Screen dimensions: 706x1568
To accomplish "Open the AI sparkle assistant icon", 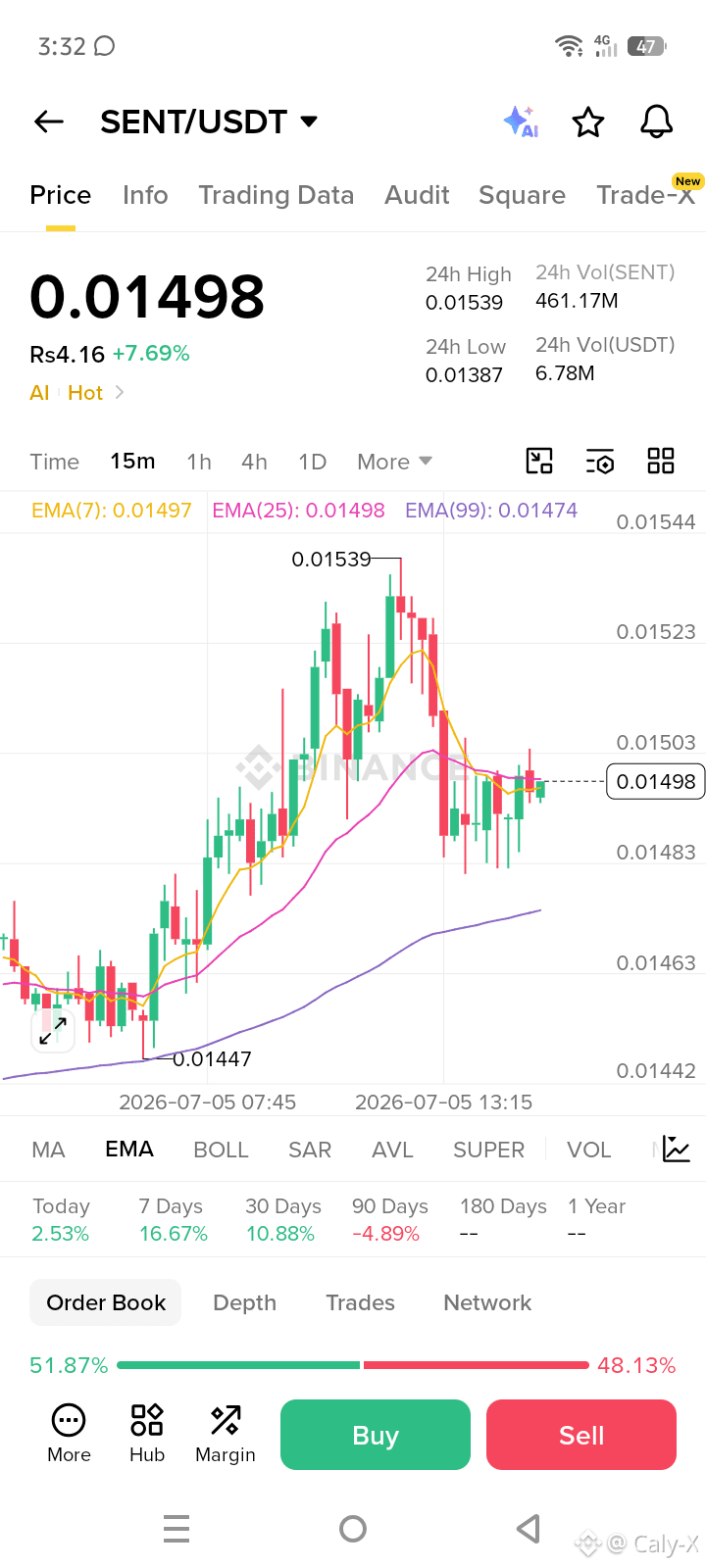I will 521,122.
